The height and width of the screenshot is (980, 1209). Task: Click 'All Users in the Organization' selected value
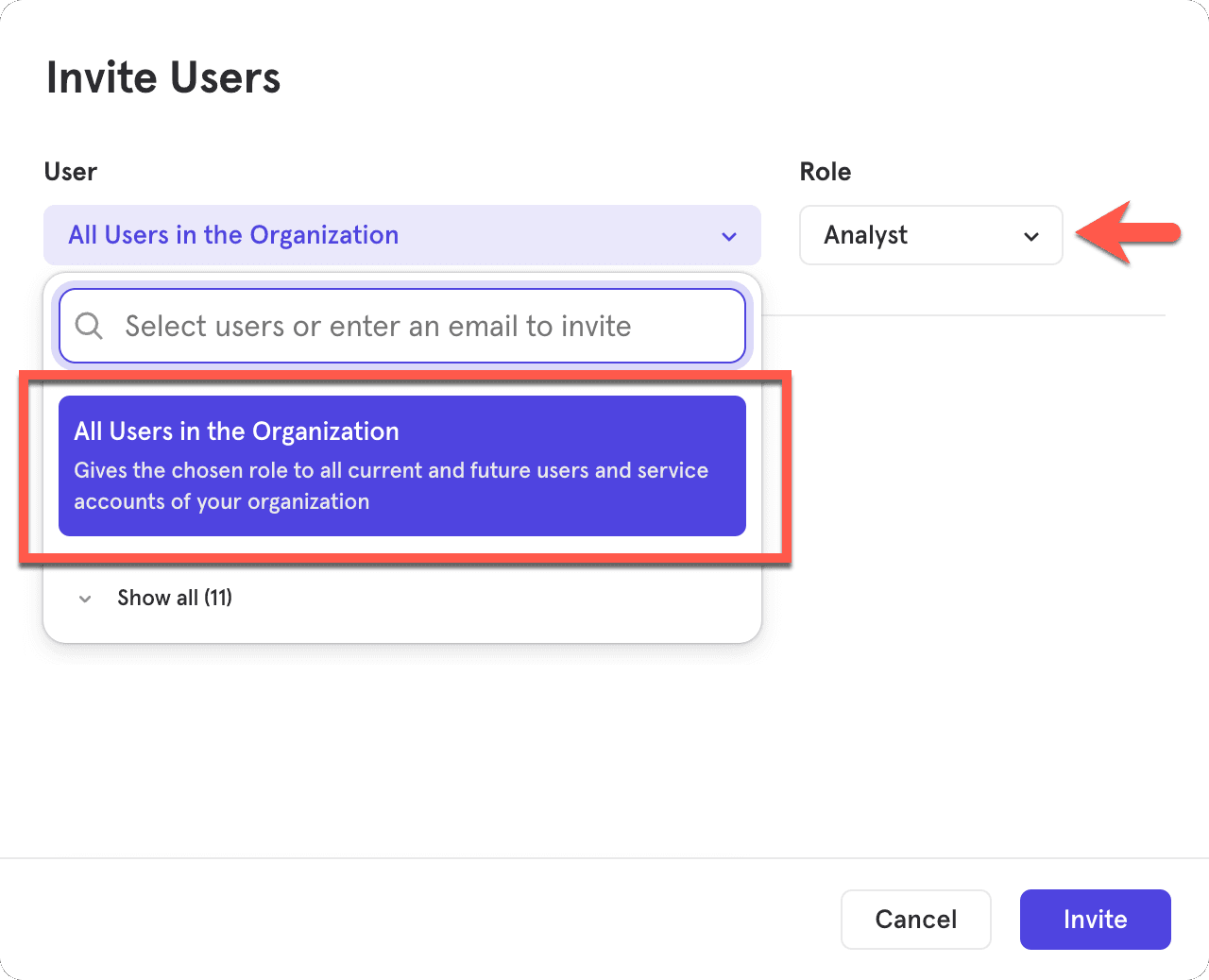tap(233, 235)
